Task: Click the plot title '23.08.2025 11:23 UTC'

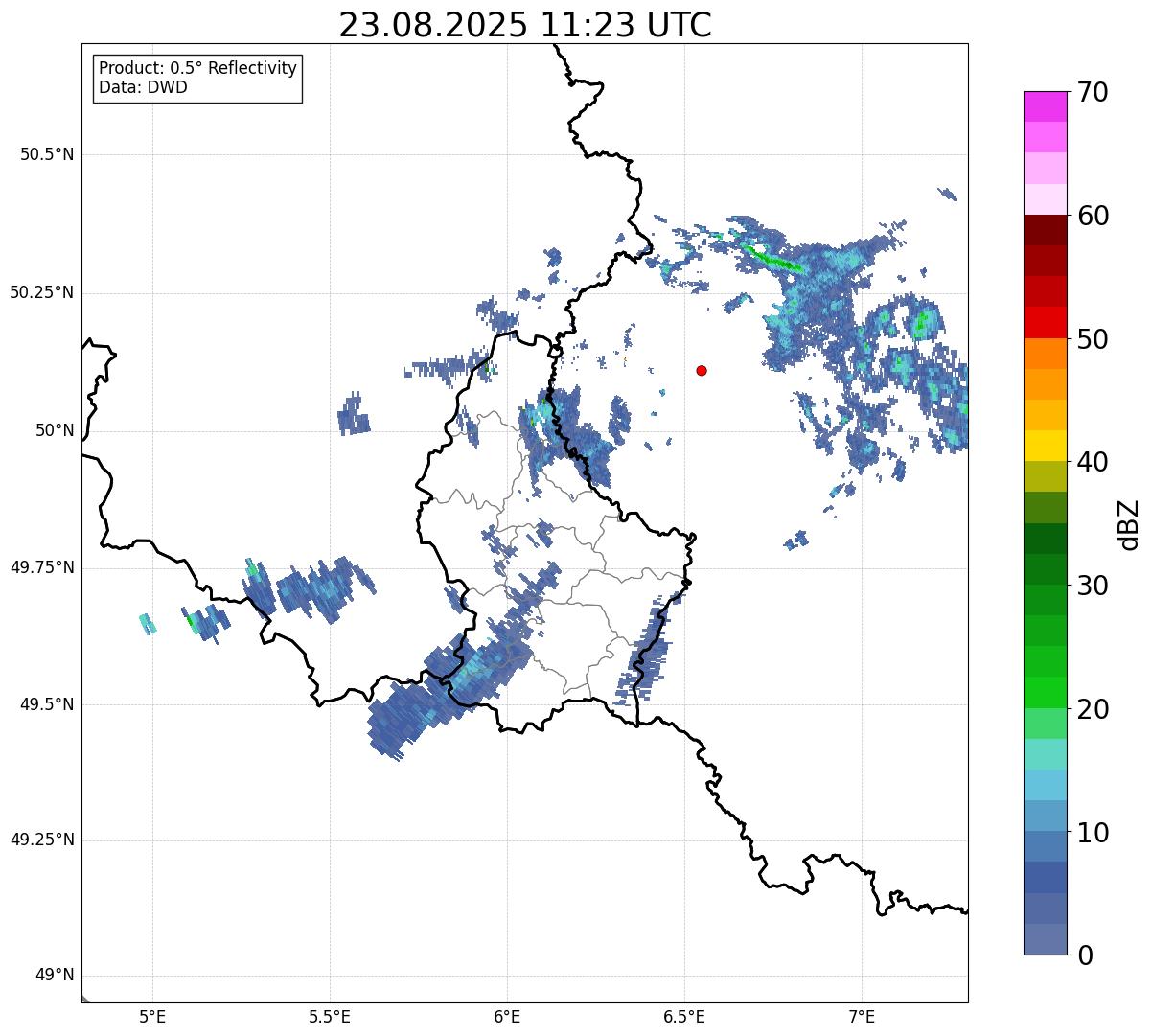Action: coord(525,25)
